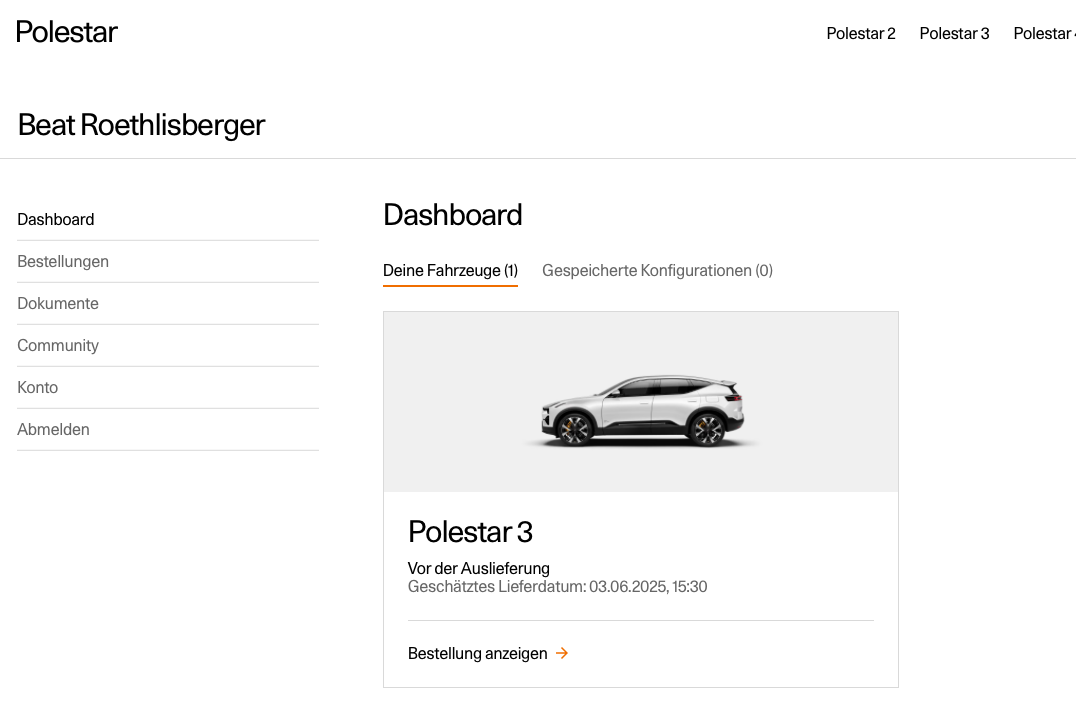
Task: Click the orange arrow beside Bestellung anzeigen
Action: 562,653
